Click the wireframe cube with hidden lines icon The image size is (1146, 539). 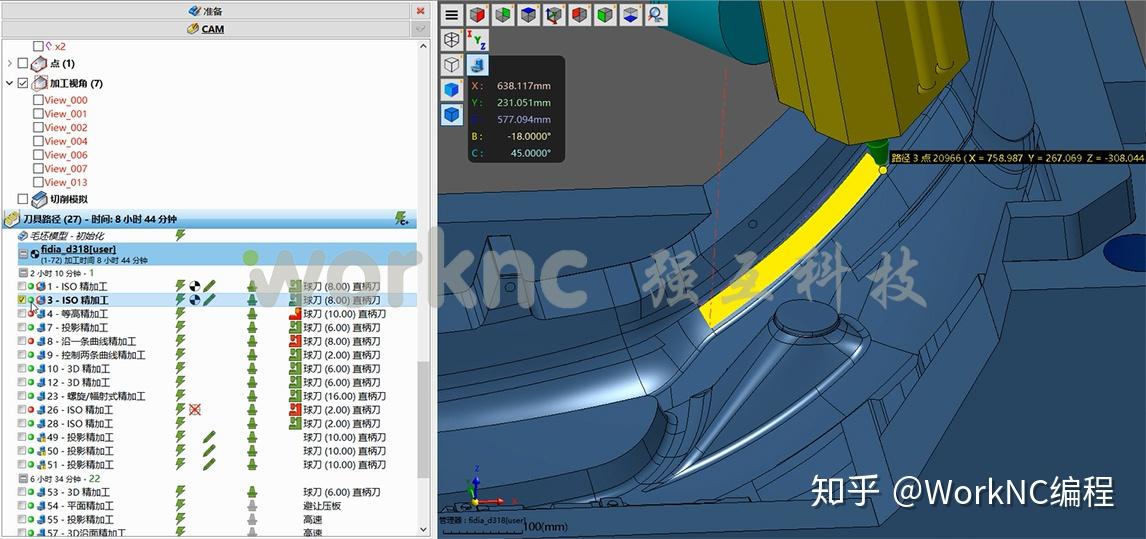[x=452, y=39]
